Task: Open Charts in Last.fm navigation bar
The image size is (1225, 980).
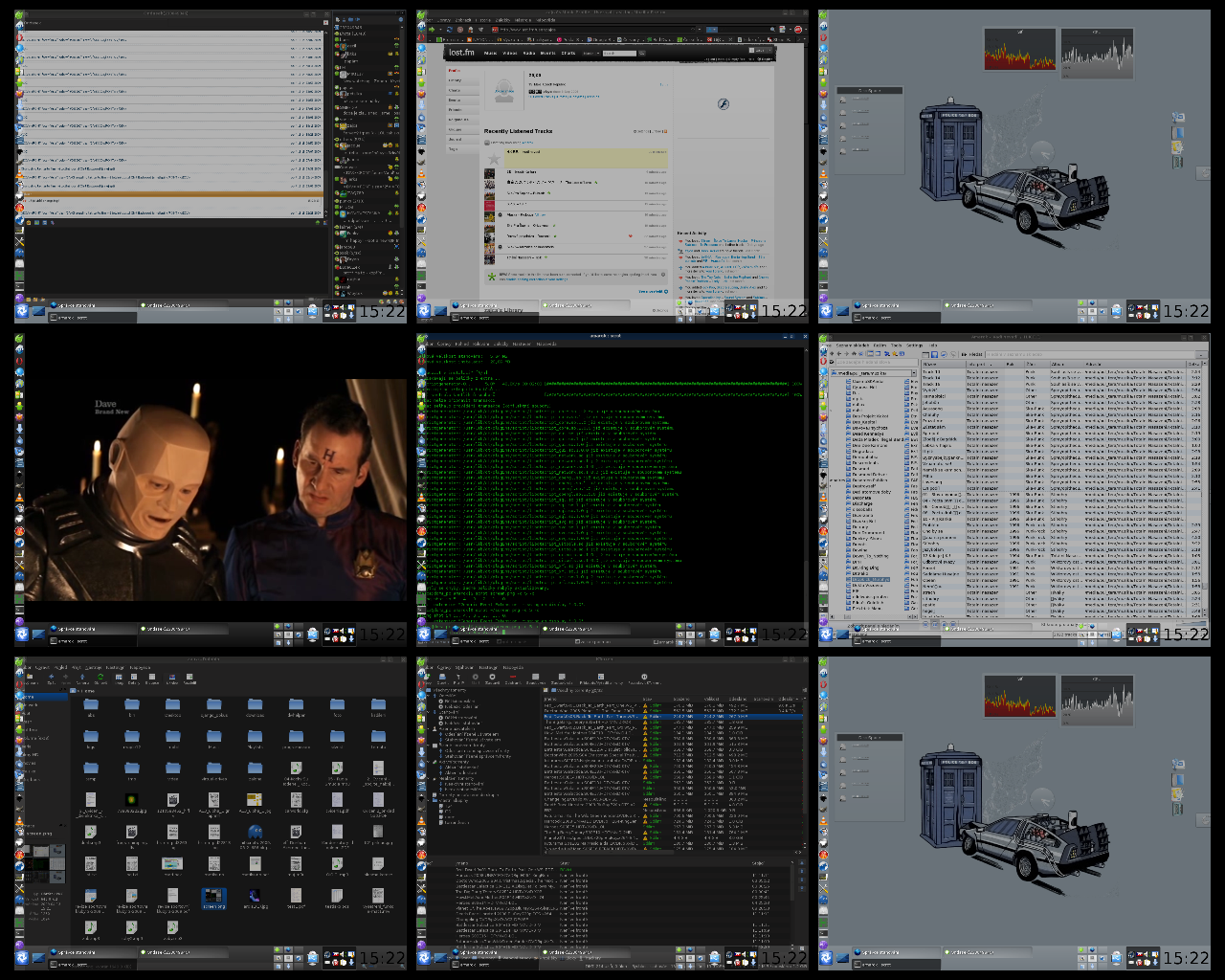Action: click(568, 53)
